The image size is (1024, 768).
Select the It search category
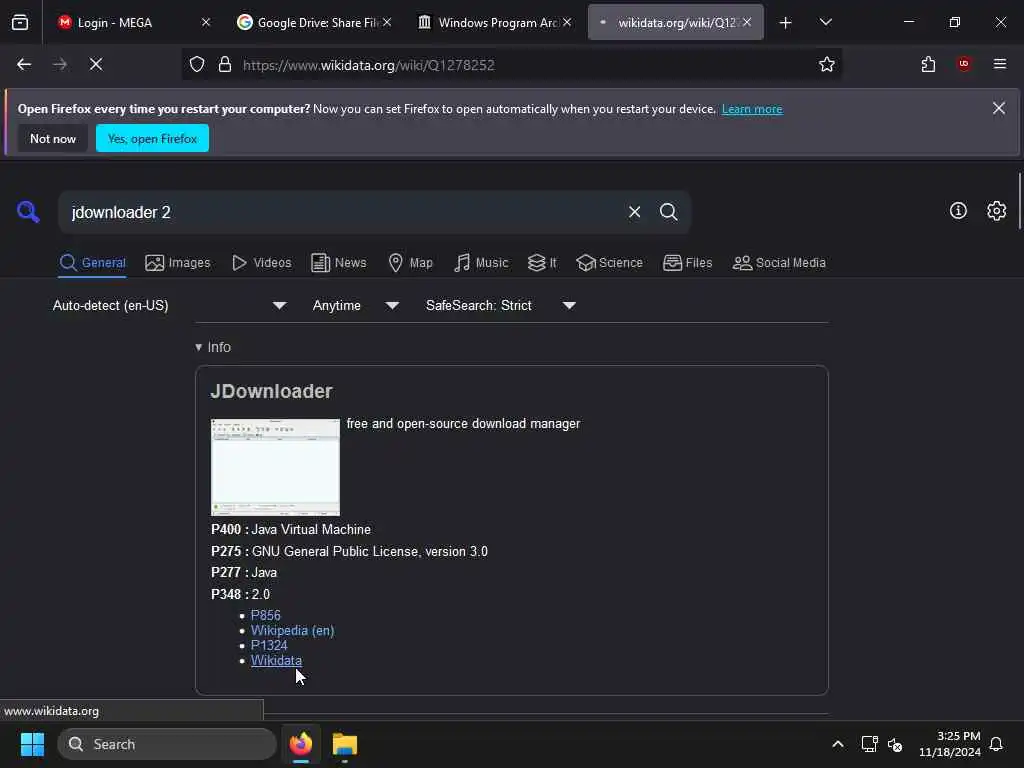click(542, 263)
